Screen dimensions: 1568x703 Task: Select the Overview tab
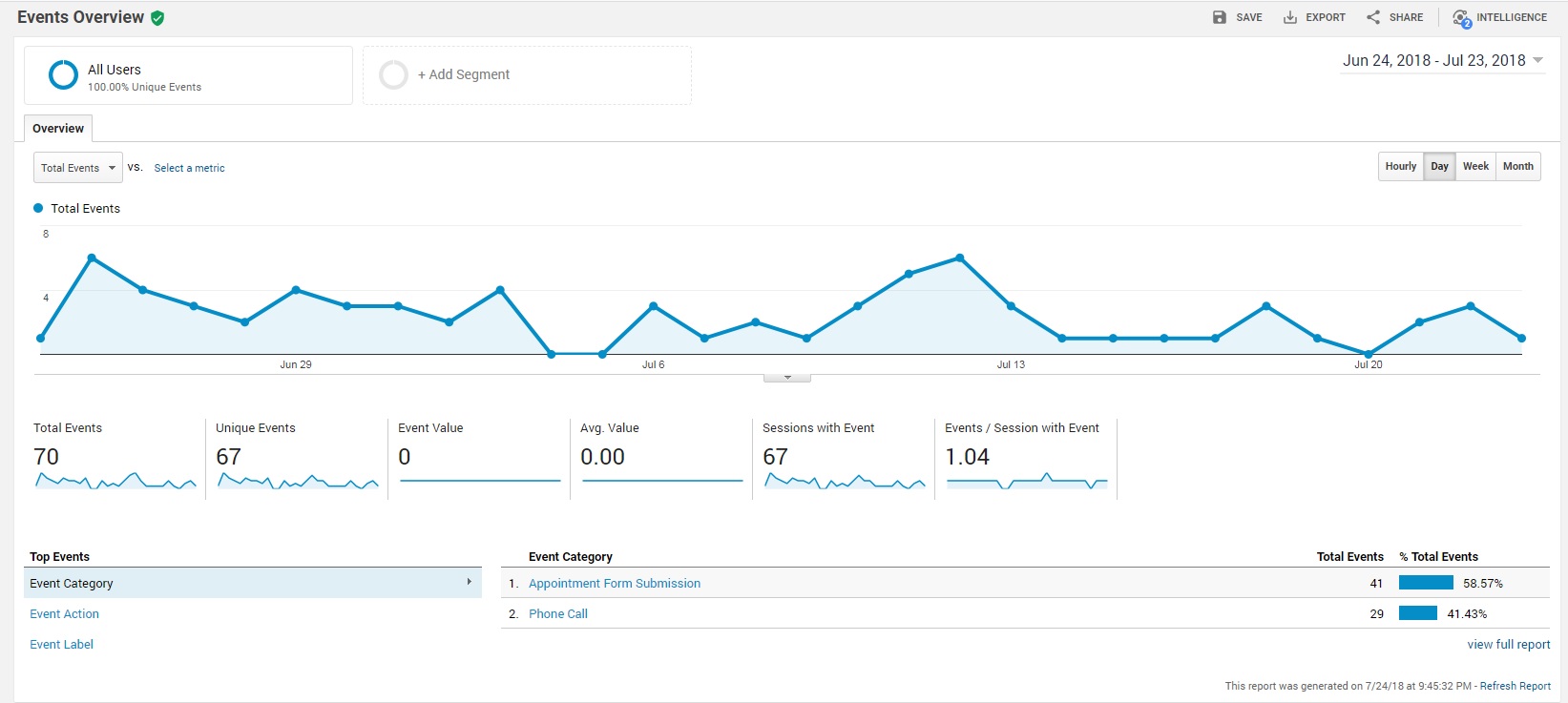[58, 129]
